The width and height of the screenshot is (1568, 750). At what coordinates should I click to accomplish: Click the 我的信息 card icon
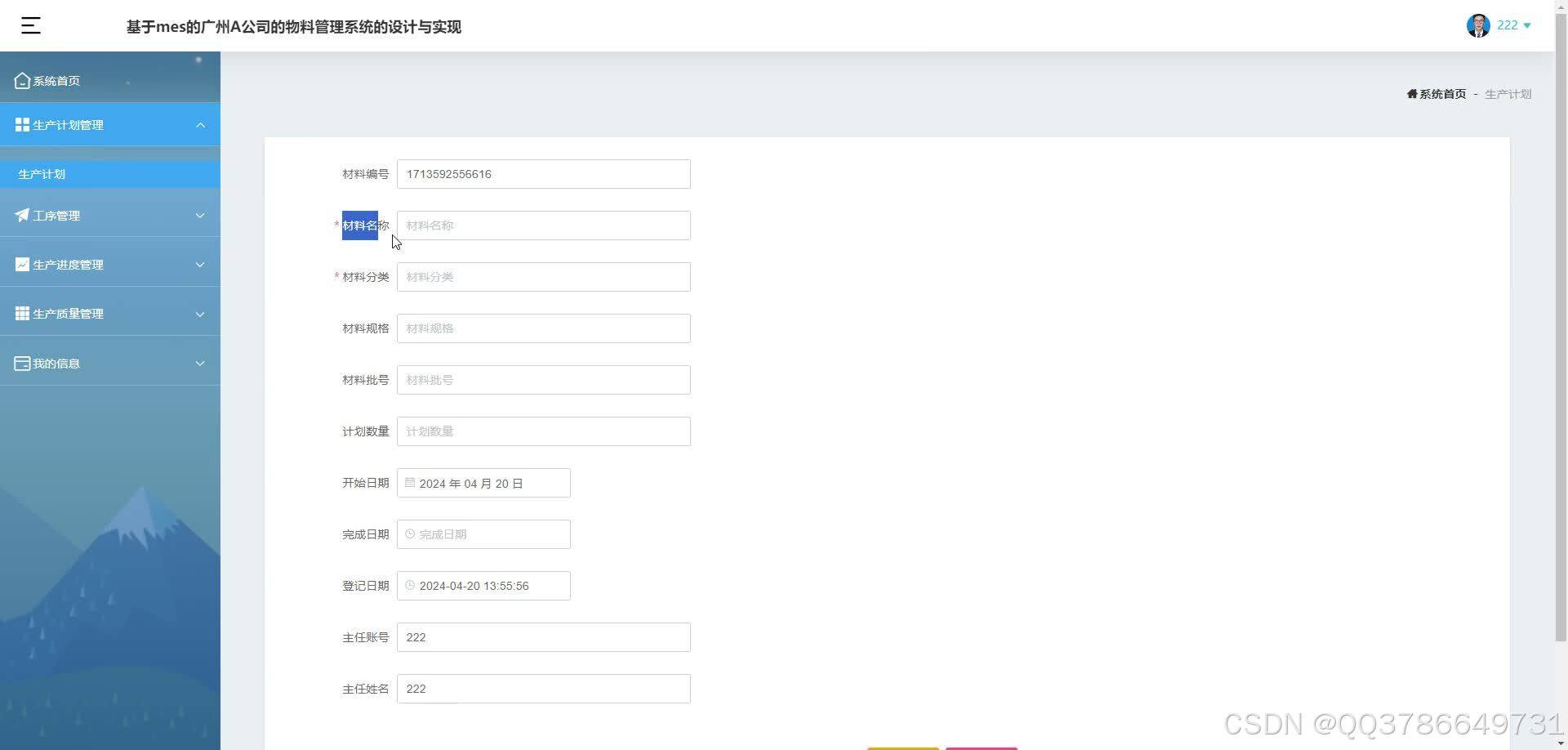(22, 364)
